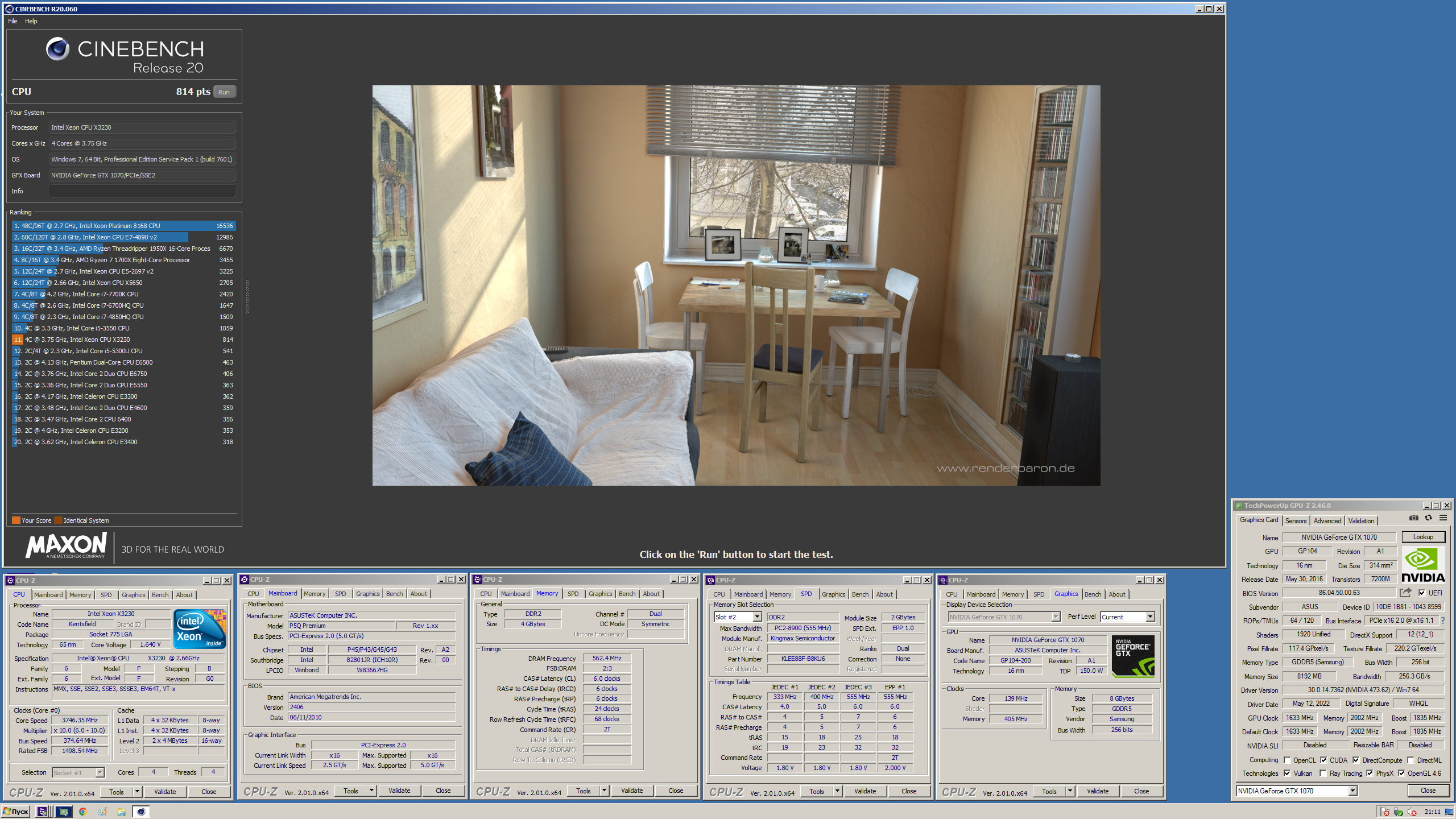This screenshot has height=819, width=1456.
Task: Click the Action Center flag tray icon
Action: click(1385, 812)
